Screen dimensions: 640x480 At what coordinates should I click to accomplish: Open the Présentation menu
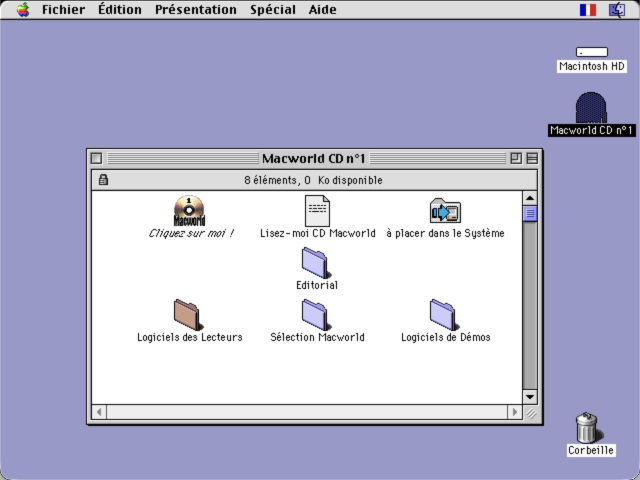196,9
